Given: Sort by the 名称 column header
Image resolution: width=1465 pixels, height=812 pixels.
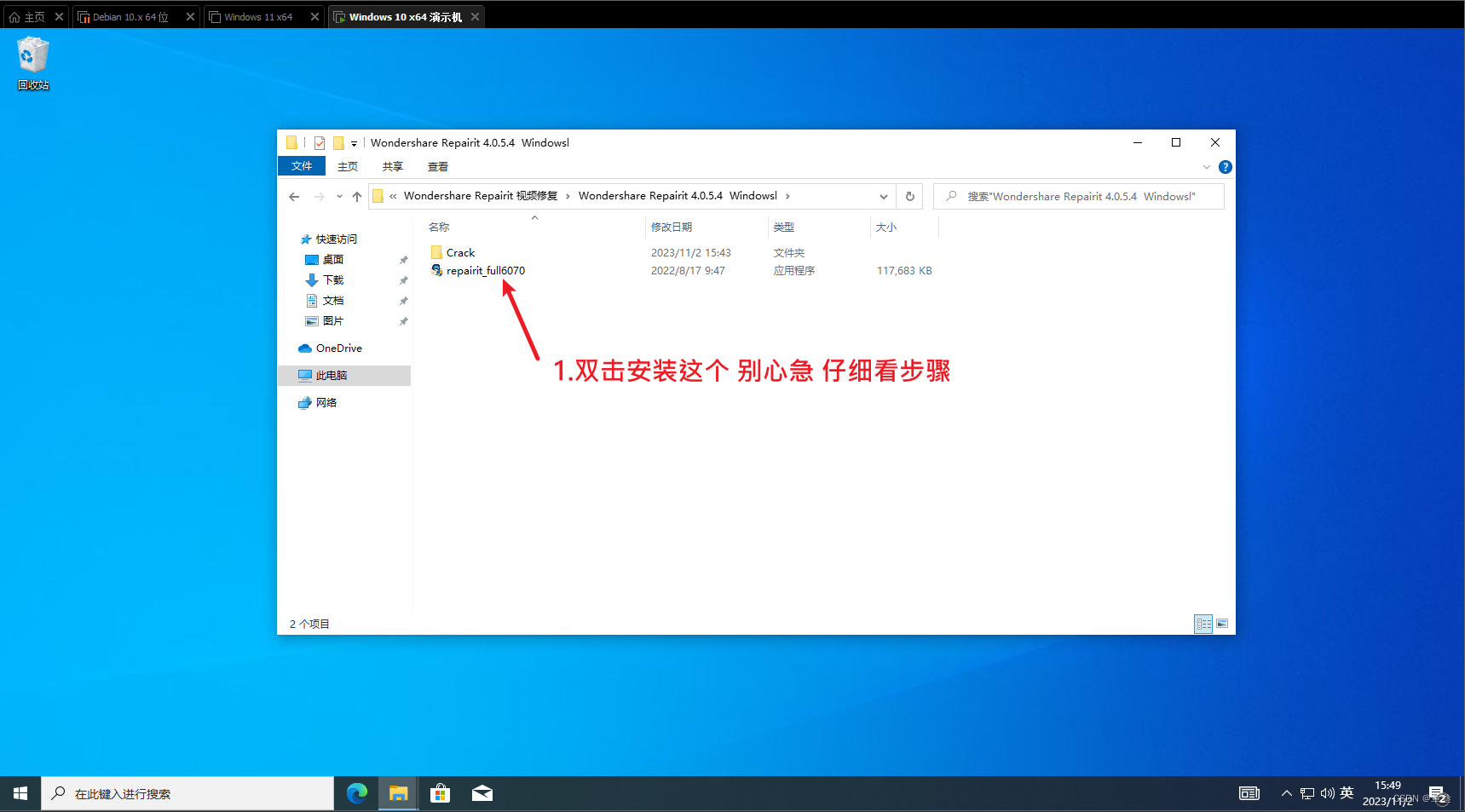Looking at the screenshot, I should tap(439, 227).
